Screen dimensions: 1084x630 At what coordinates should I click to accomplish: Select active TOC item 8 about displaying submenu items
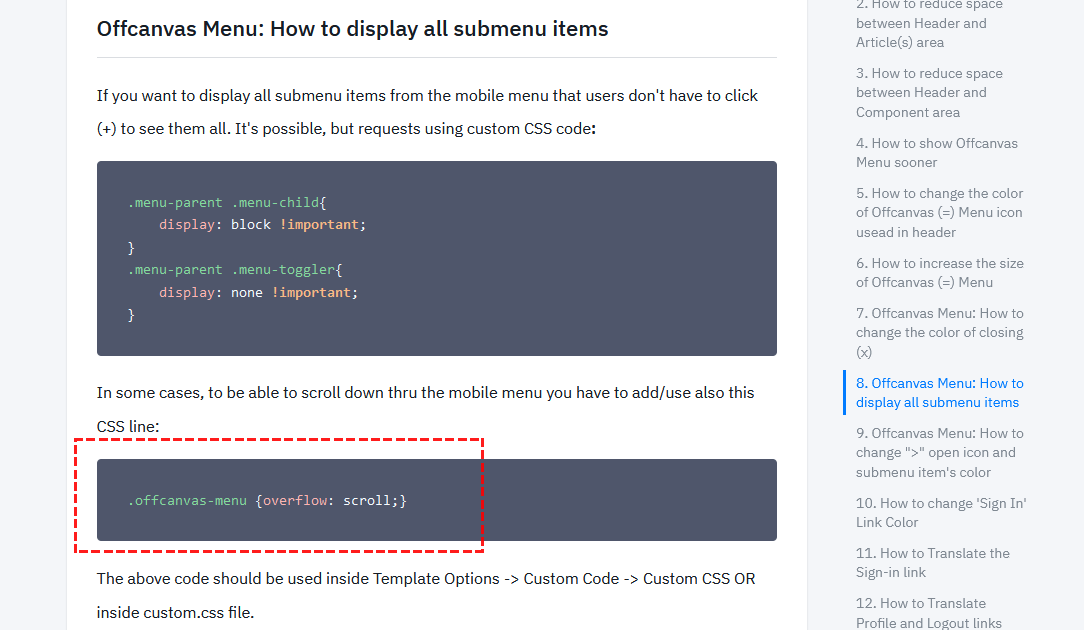click(x=939, y=393)
